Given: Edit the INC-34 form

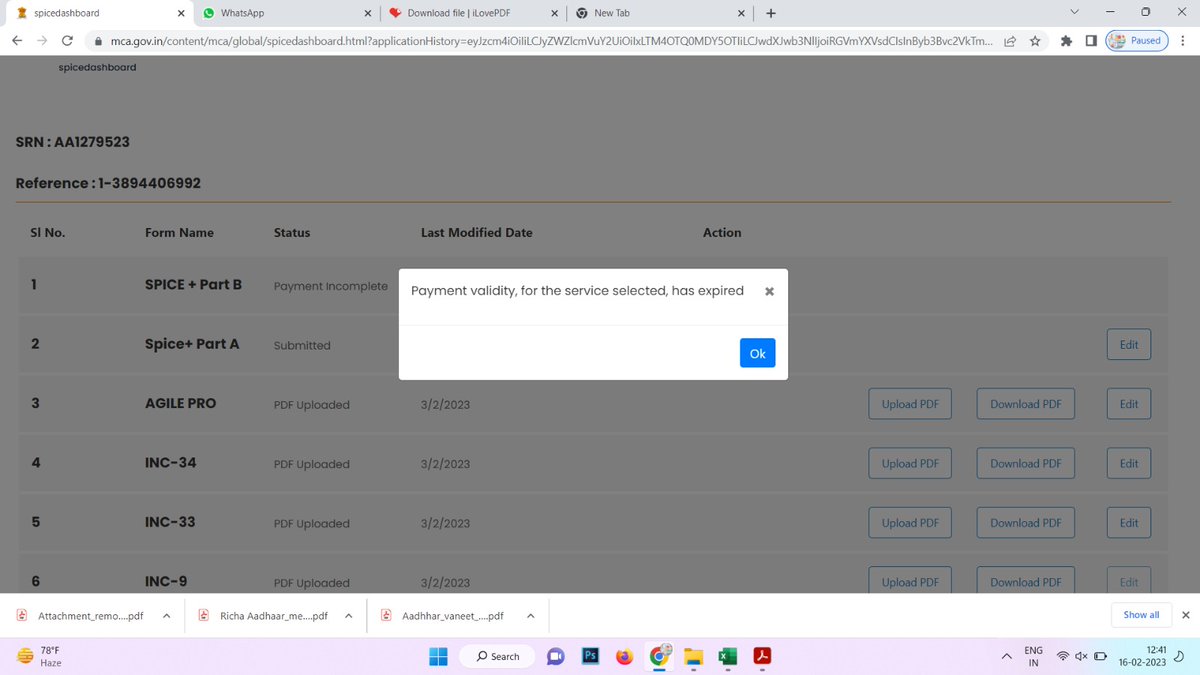Looking at the screenshot, I should 1129,463.
